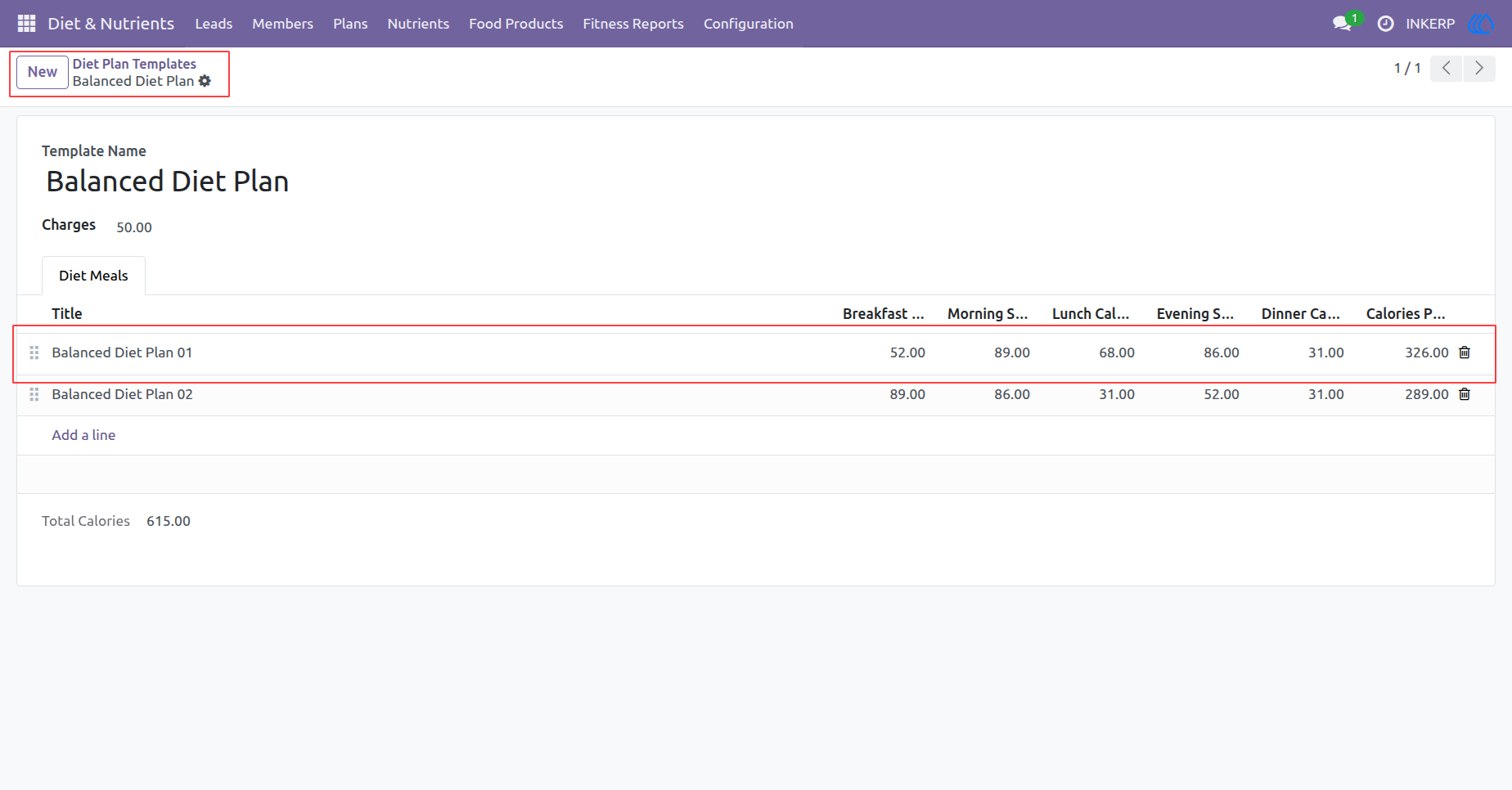This screenshot has height=790, width=1512.
Task: Delete the Balanced Diet Plan 02 row
Action: pyautogui.click(x=1465, y=394)
